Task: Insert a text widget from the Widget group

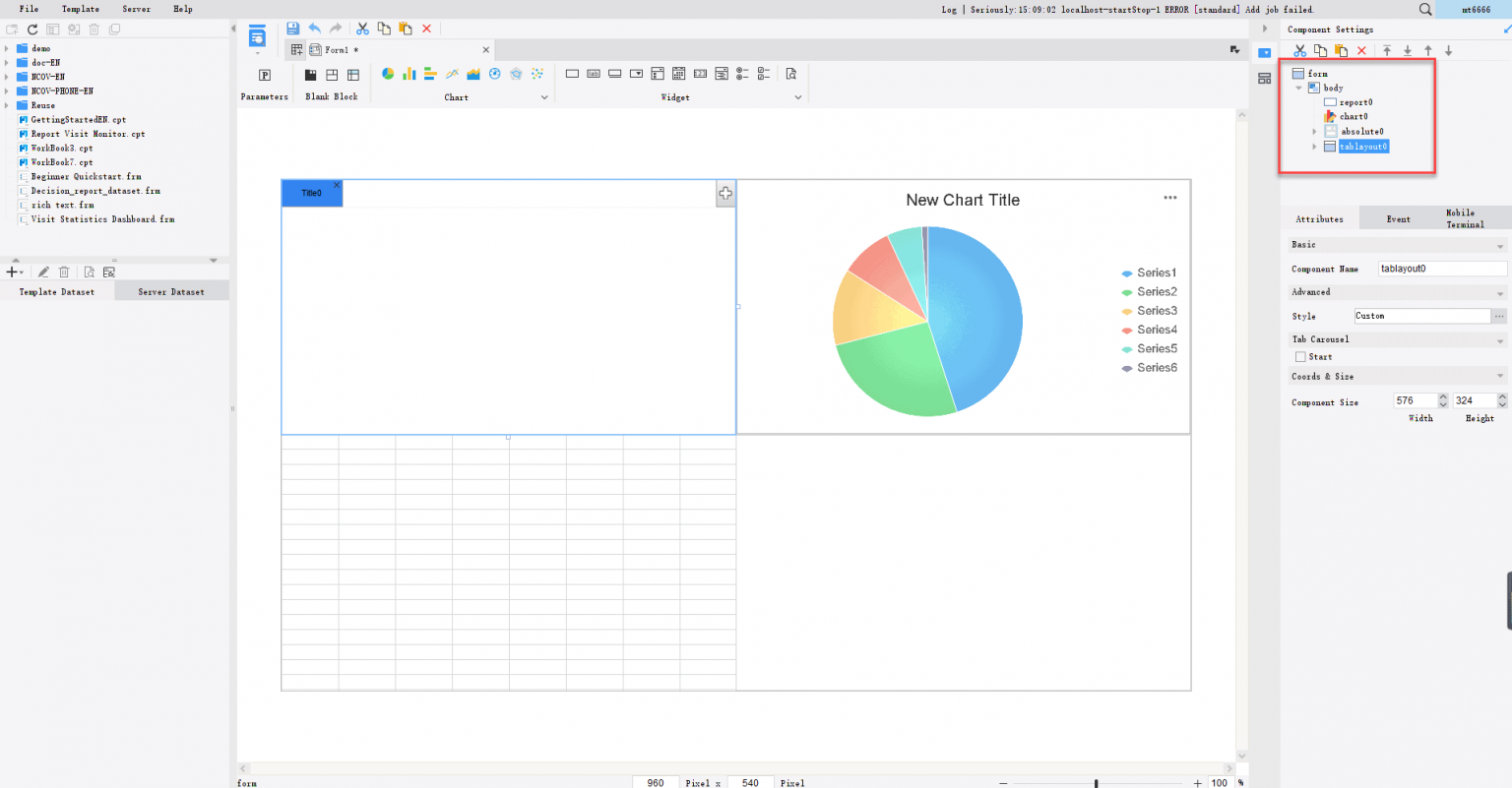Action: 572,73
